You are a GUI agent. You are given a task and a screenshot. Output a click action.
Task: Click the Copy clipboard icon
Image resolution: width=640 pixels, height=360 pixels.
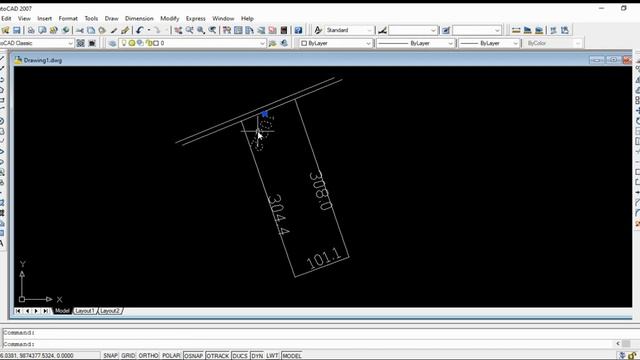[91, 30]
